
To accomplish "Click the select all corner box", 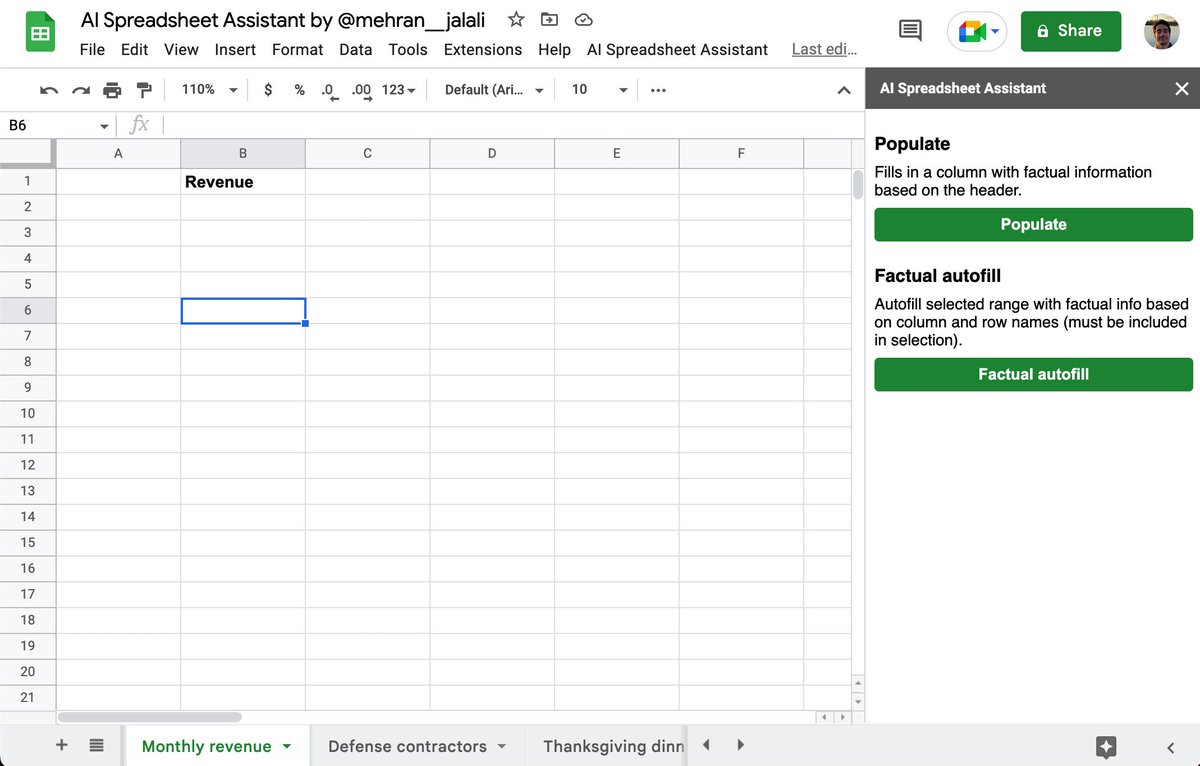I will click(x=27, y=153).
